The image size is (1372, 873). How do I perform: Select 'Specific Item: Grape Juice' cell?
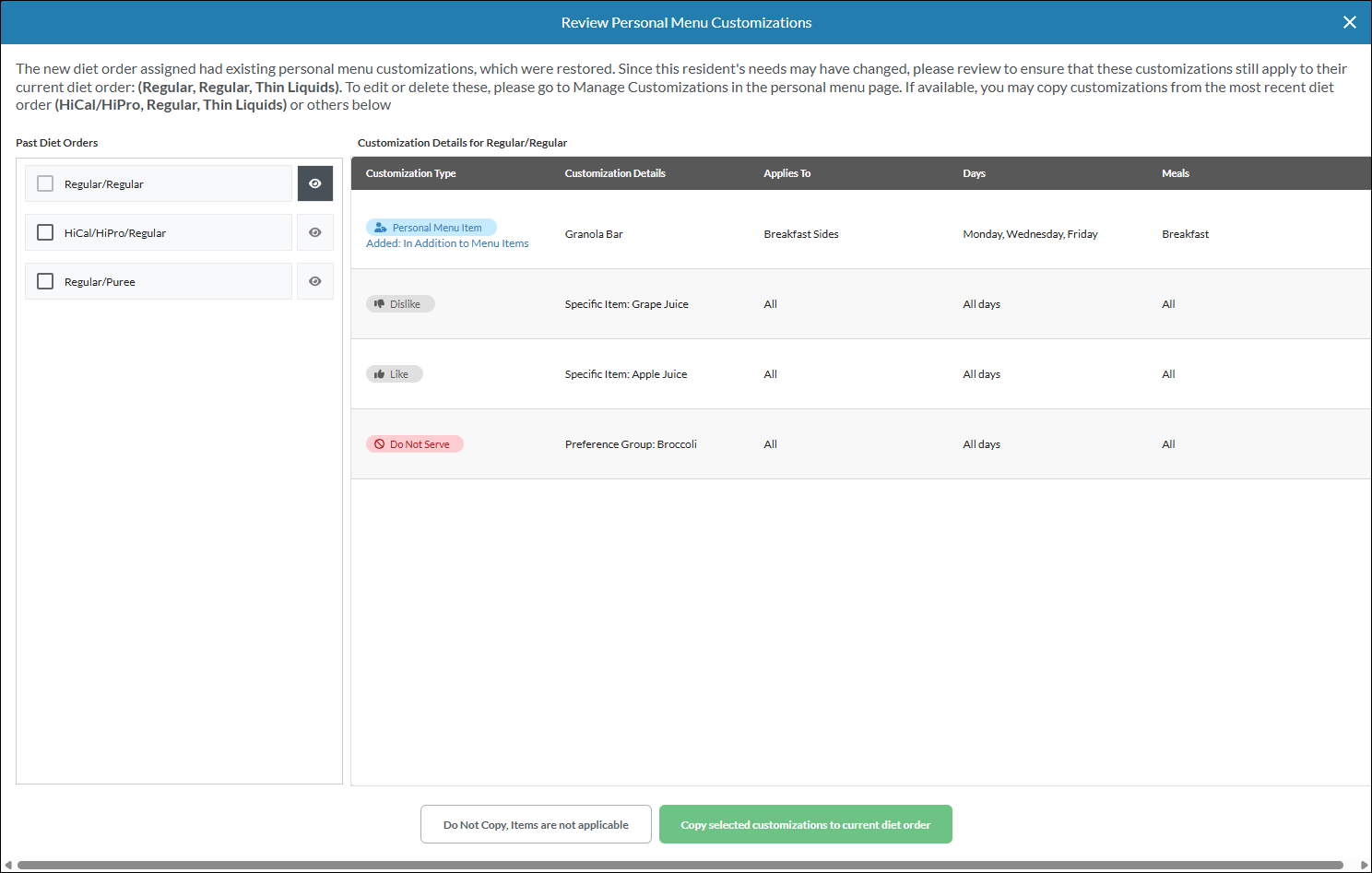(627, 304)
